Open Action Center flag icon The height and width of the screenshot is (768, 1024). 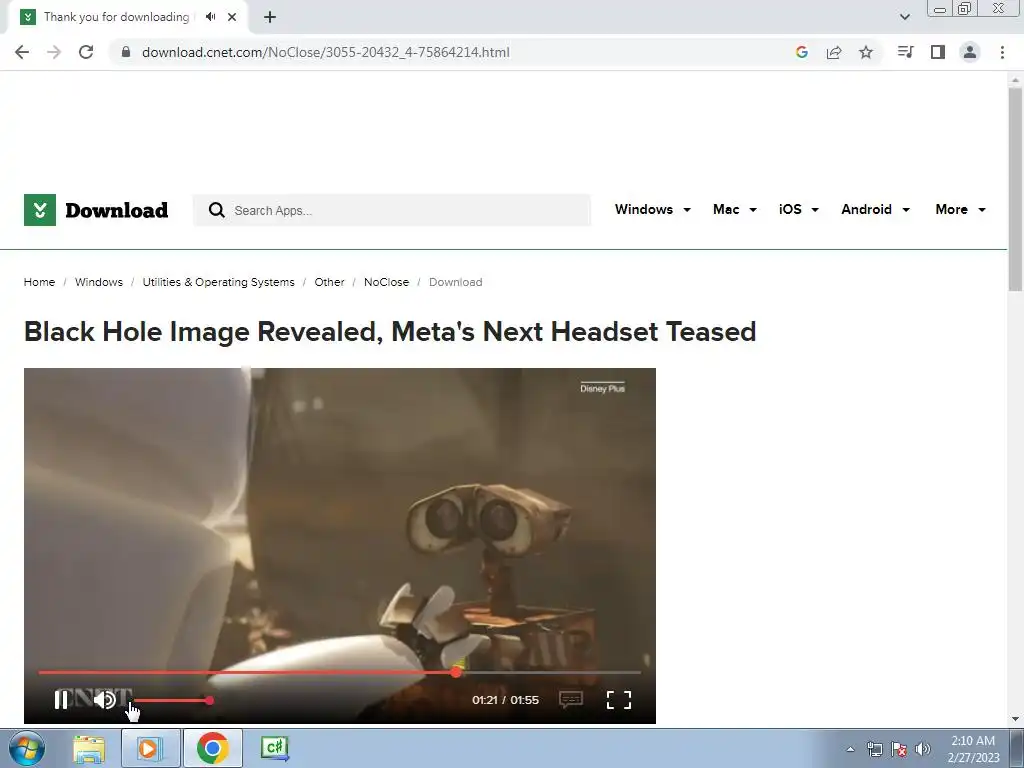coord(899,749)
